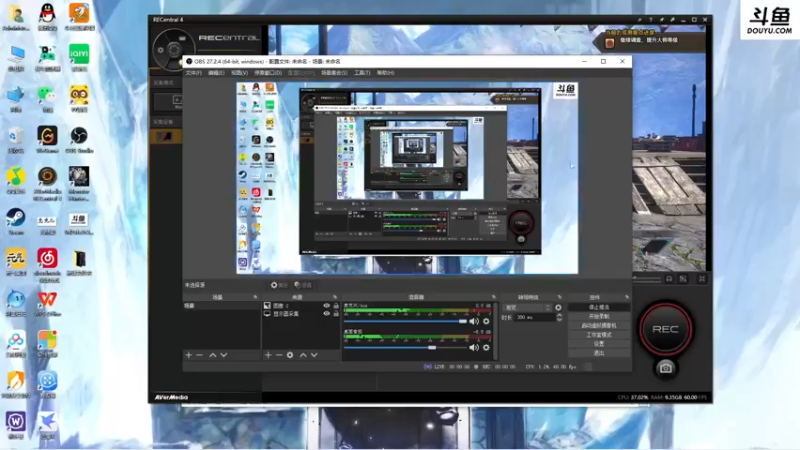Open Settings from the OBS controls panel
Image resolution: width=800 pixels, height=450 pixels.
tap(599, 344)
